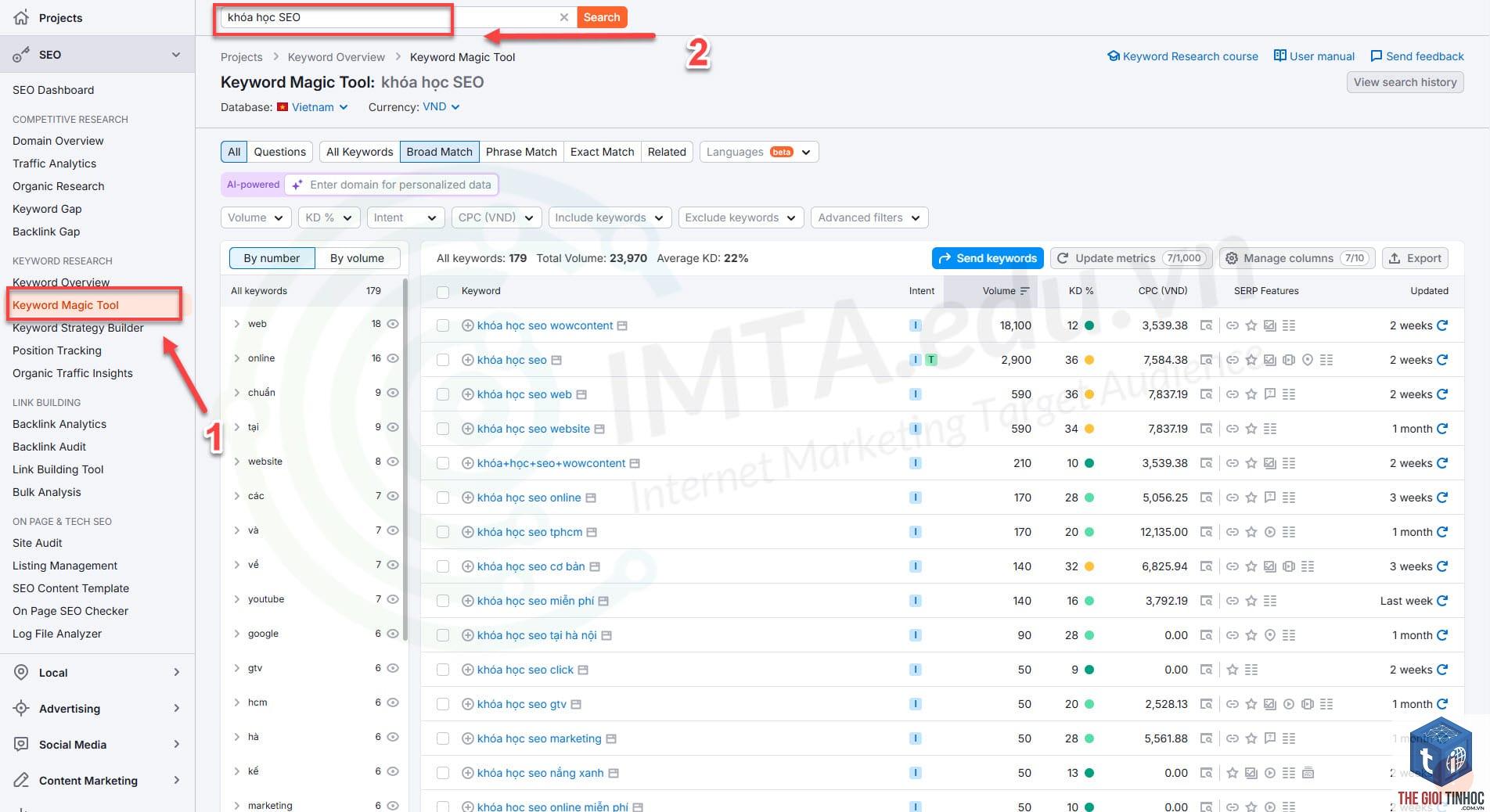Click the Social Media icon
1490x812 pixels.
pos(21,745)
